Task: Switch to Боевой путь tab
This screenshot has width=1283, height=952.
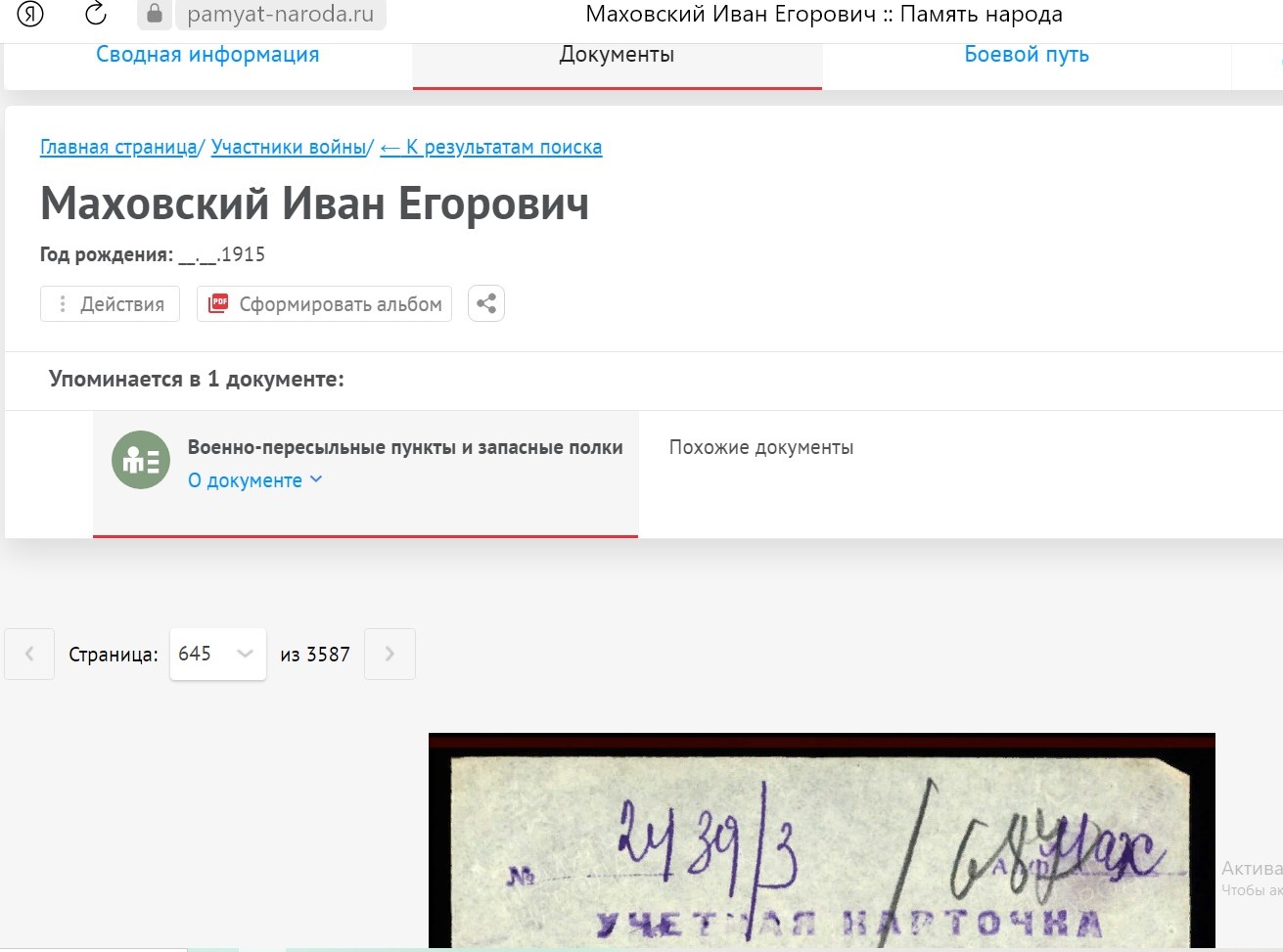Action: click(x=1027, y=55)
